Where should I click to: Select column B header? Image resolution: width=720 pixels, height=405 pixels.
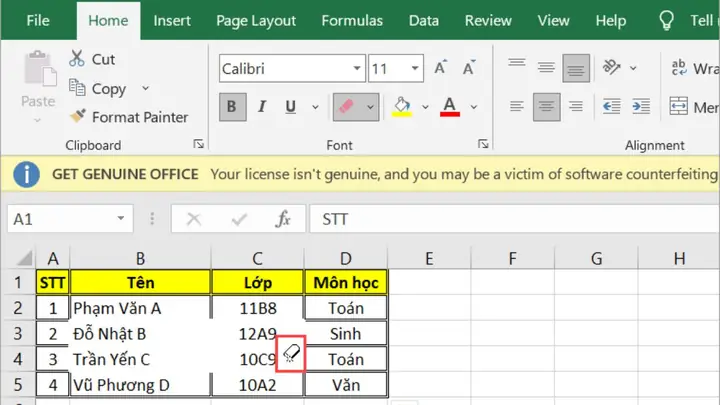point(141,259)
